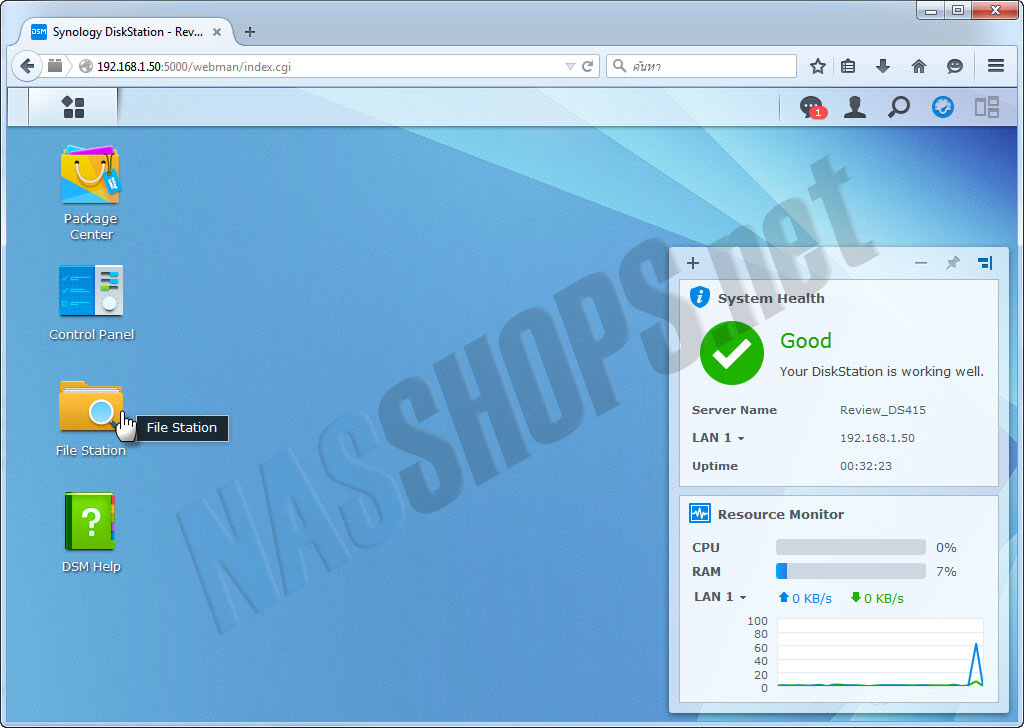Click the download speed 0 KB/s
The height and width of the screenshot is (728, 1024).
coord(877,598)
